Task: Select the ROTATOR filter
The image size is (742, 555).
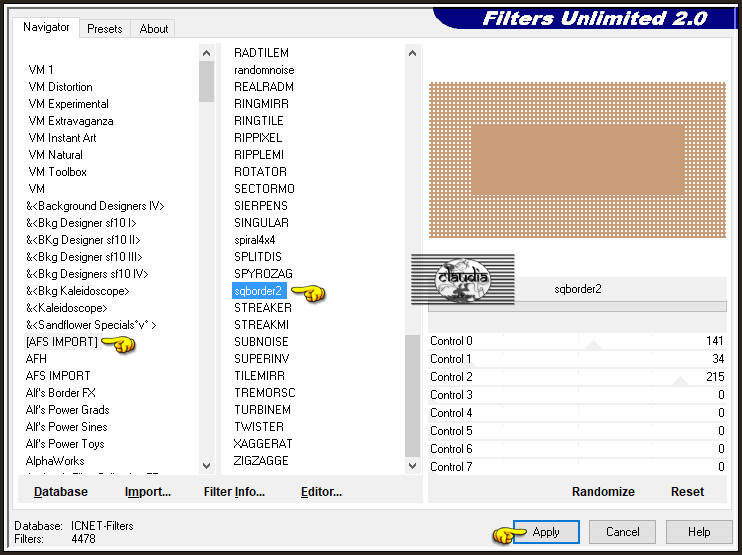Action: pyautogui.click(x=260, y=172)
